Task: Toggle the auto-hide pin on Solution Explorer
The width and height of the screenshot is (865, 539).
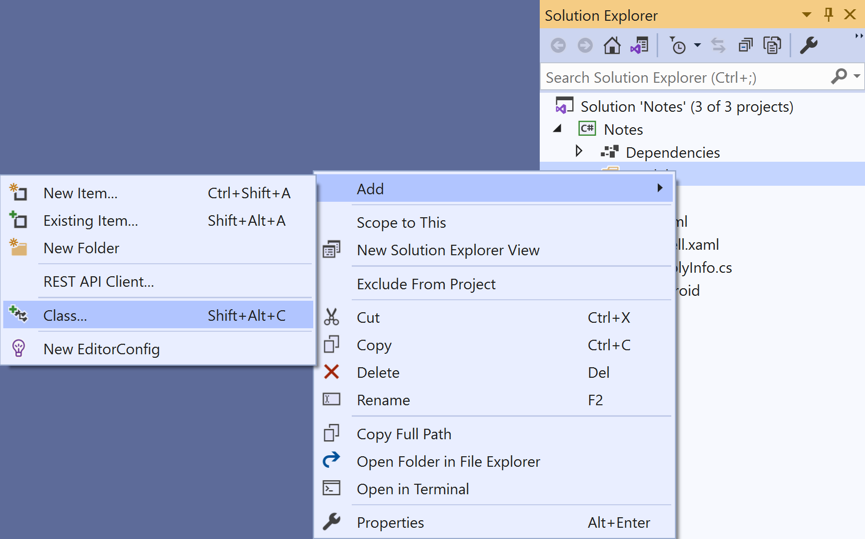Action: tap(828, 15)
